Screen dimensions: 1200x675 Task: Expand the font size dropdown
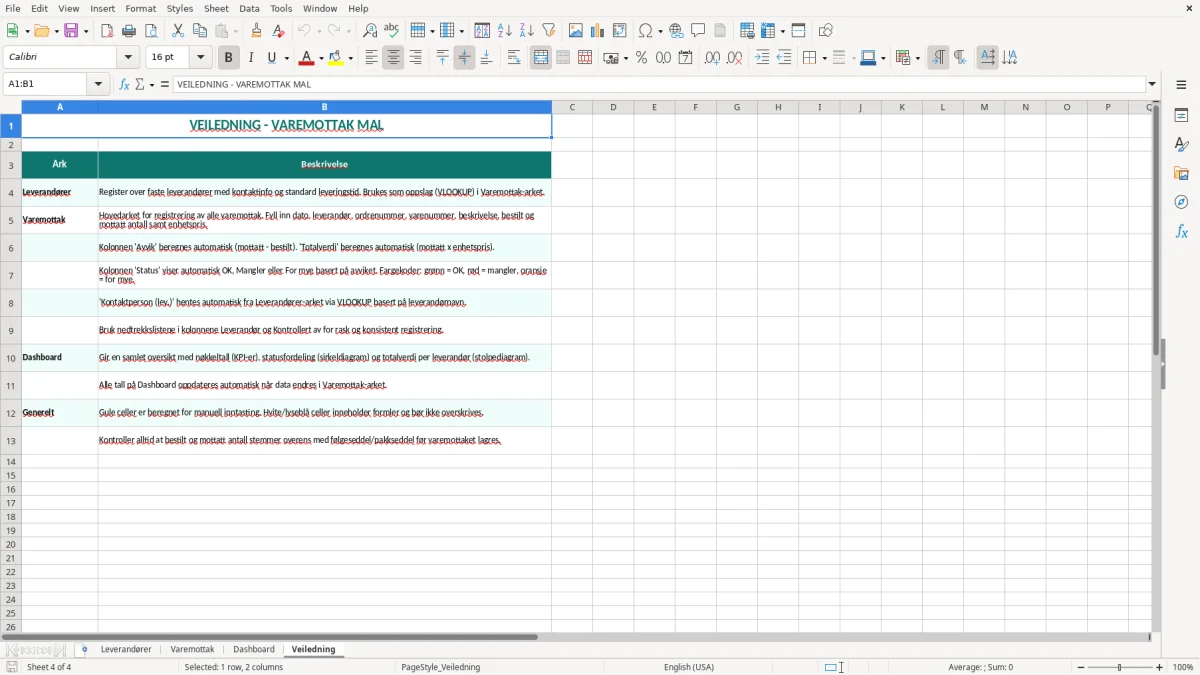(200, 58)
